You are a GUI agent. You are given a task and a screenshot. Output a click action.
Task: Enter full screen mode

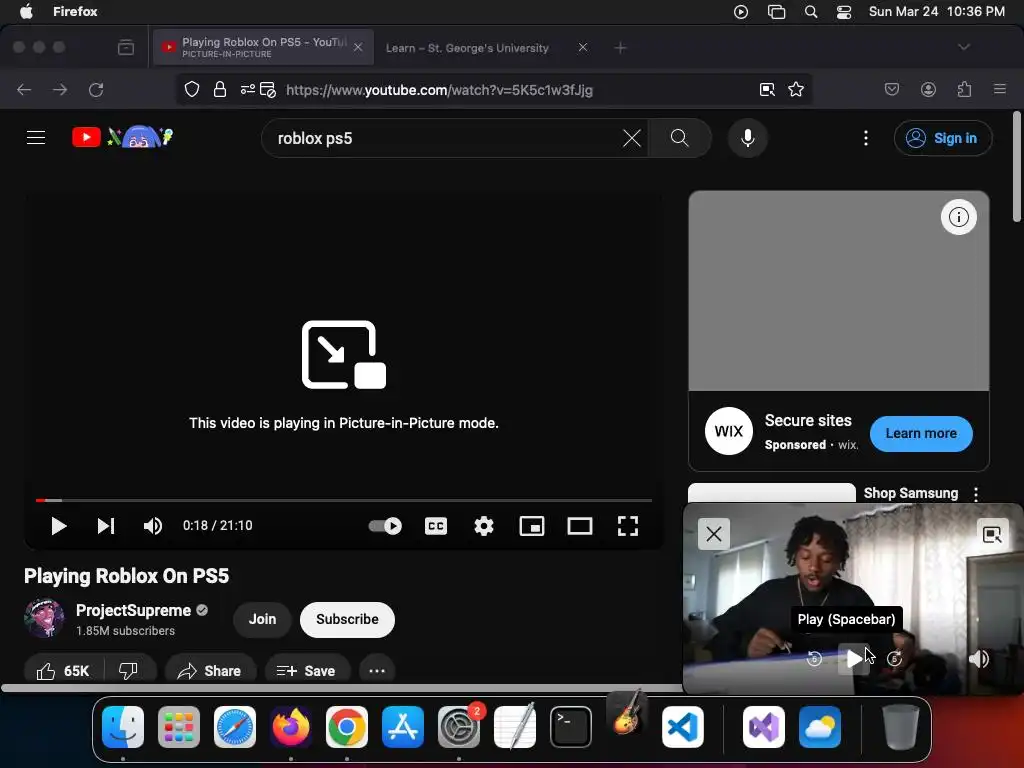(x=628, y=526)
